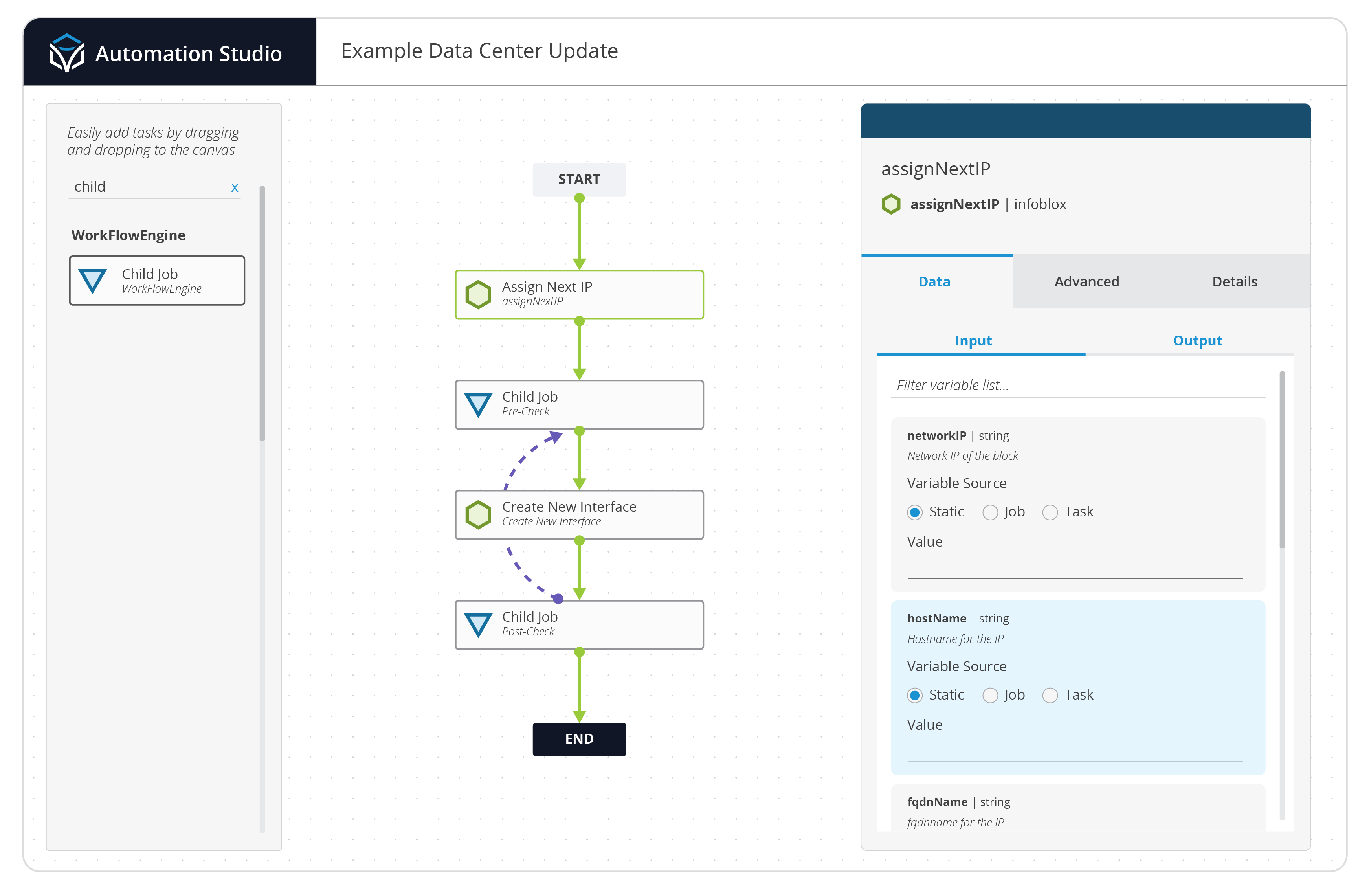Click the Pre-Check Child Job triangle icon

pos(478,404)
